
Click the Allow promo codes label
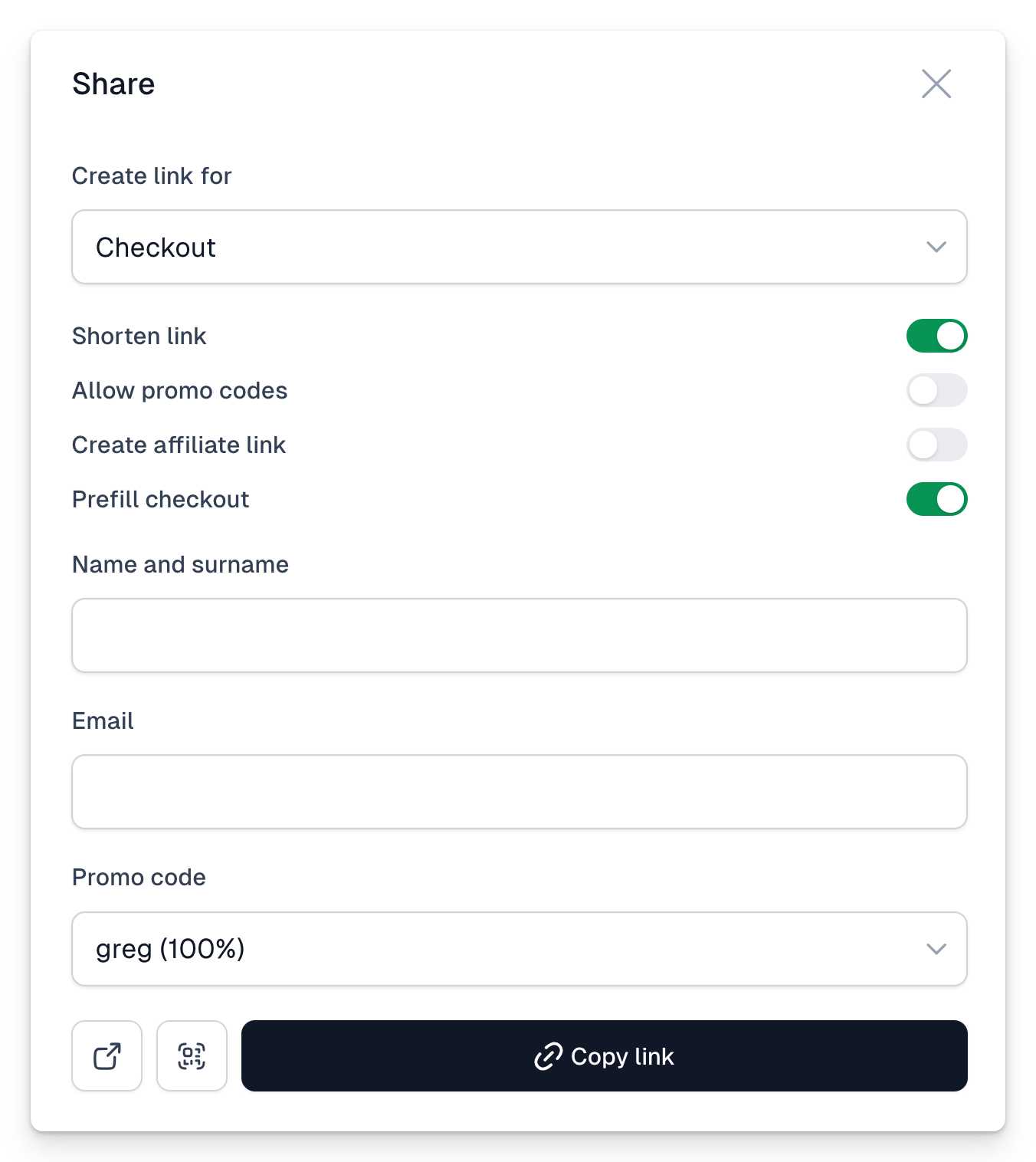(x=179, y=390)
